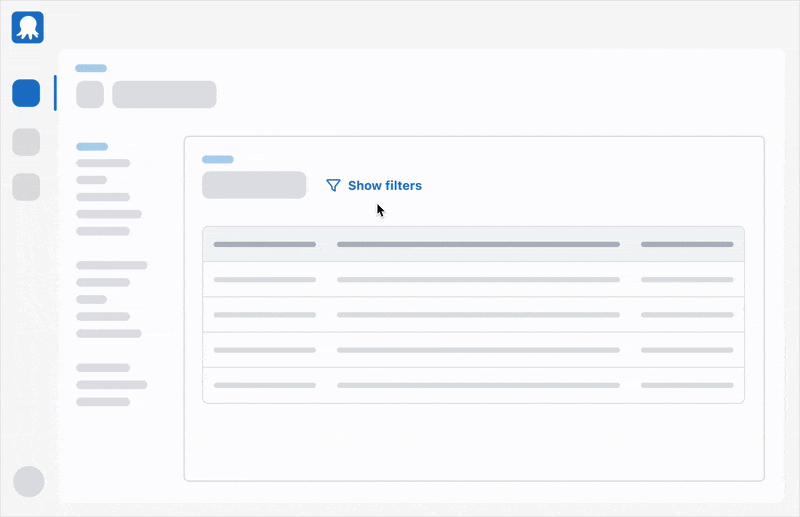Open the last item in the left menu

(x=103, y=402)
